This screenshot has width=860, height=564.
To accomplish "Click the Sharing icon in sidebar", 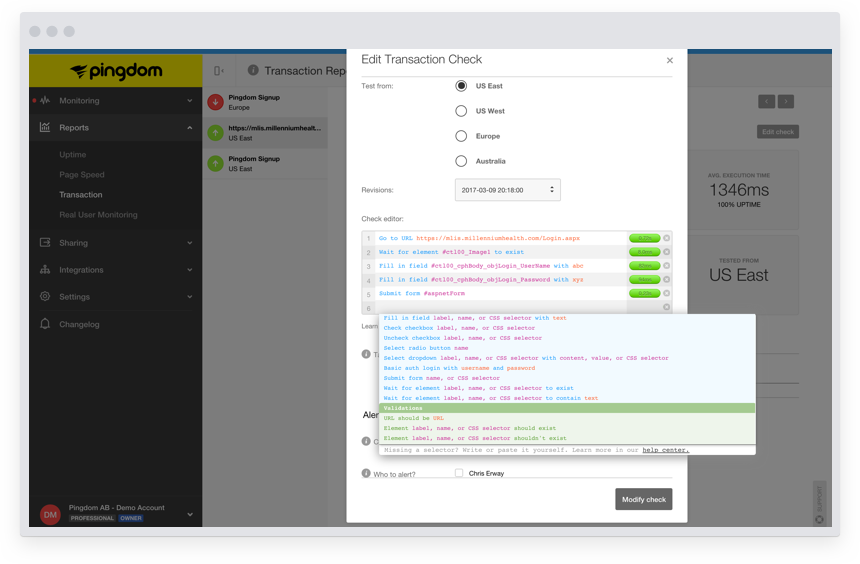I will pos(45,242).
